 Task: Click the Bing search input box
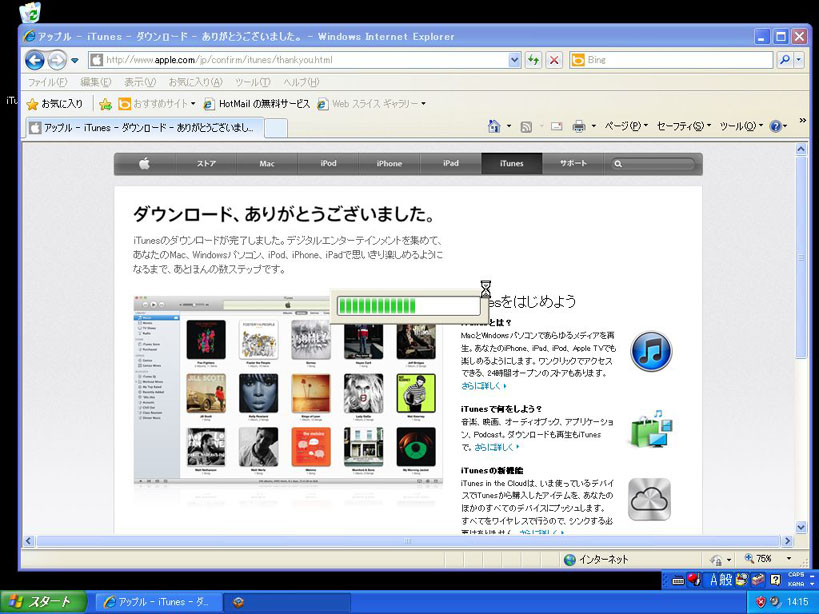[x=671, y=60]
